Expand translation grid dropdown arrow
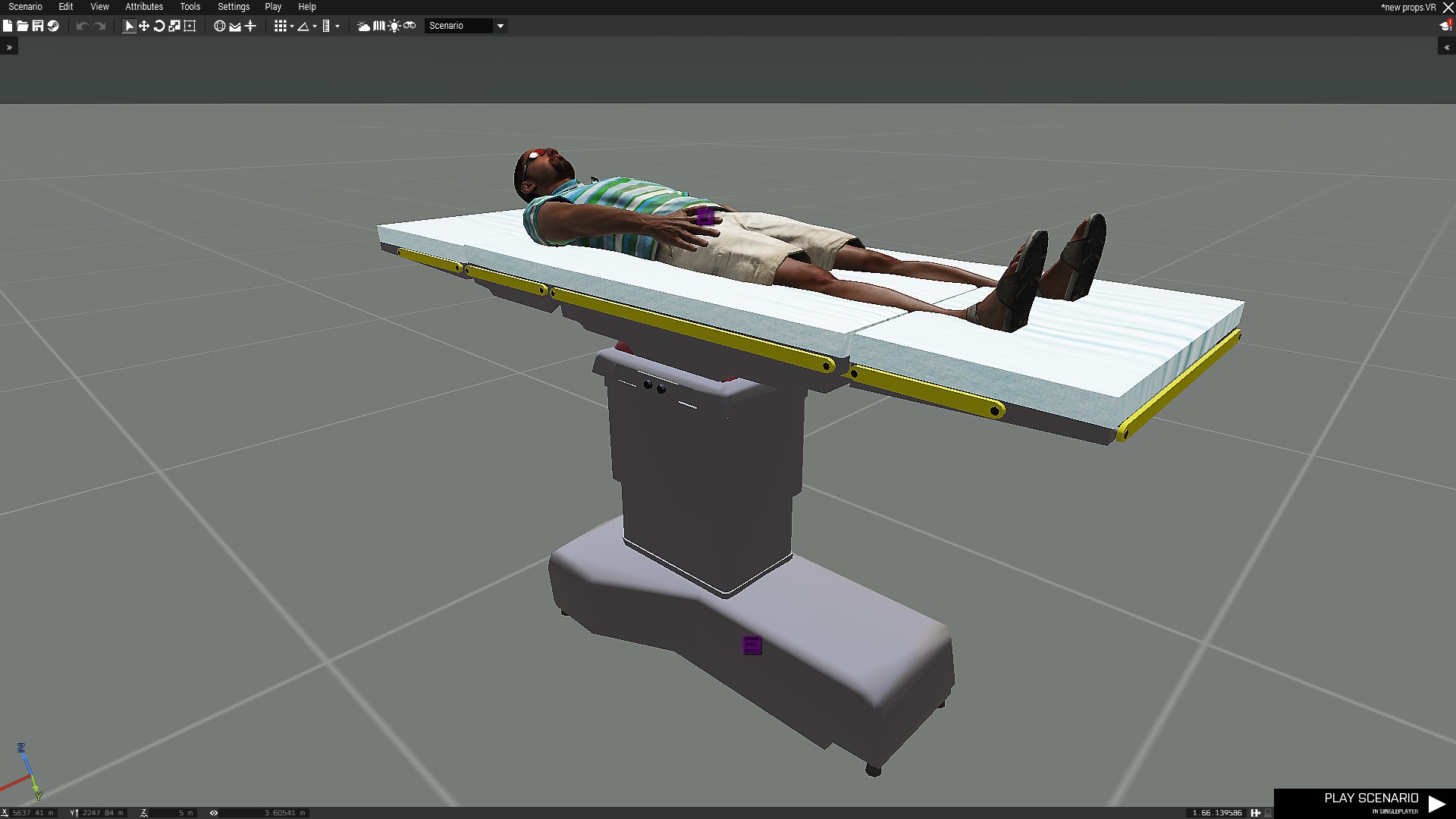The width and height of the screenshot is (1456, 819). (x=292, y=27)
